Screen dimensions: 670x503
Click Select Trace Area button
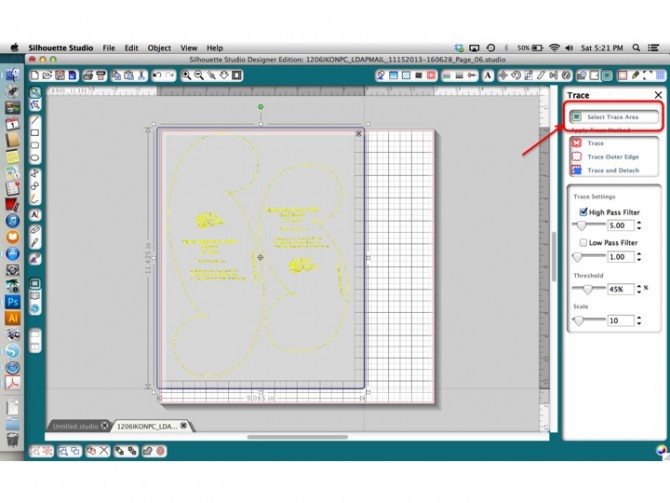(x=614, y=117)
